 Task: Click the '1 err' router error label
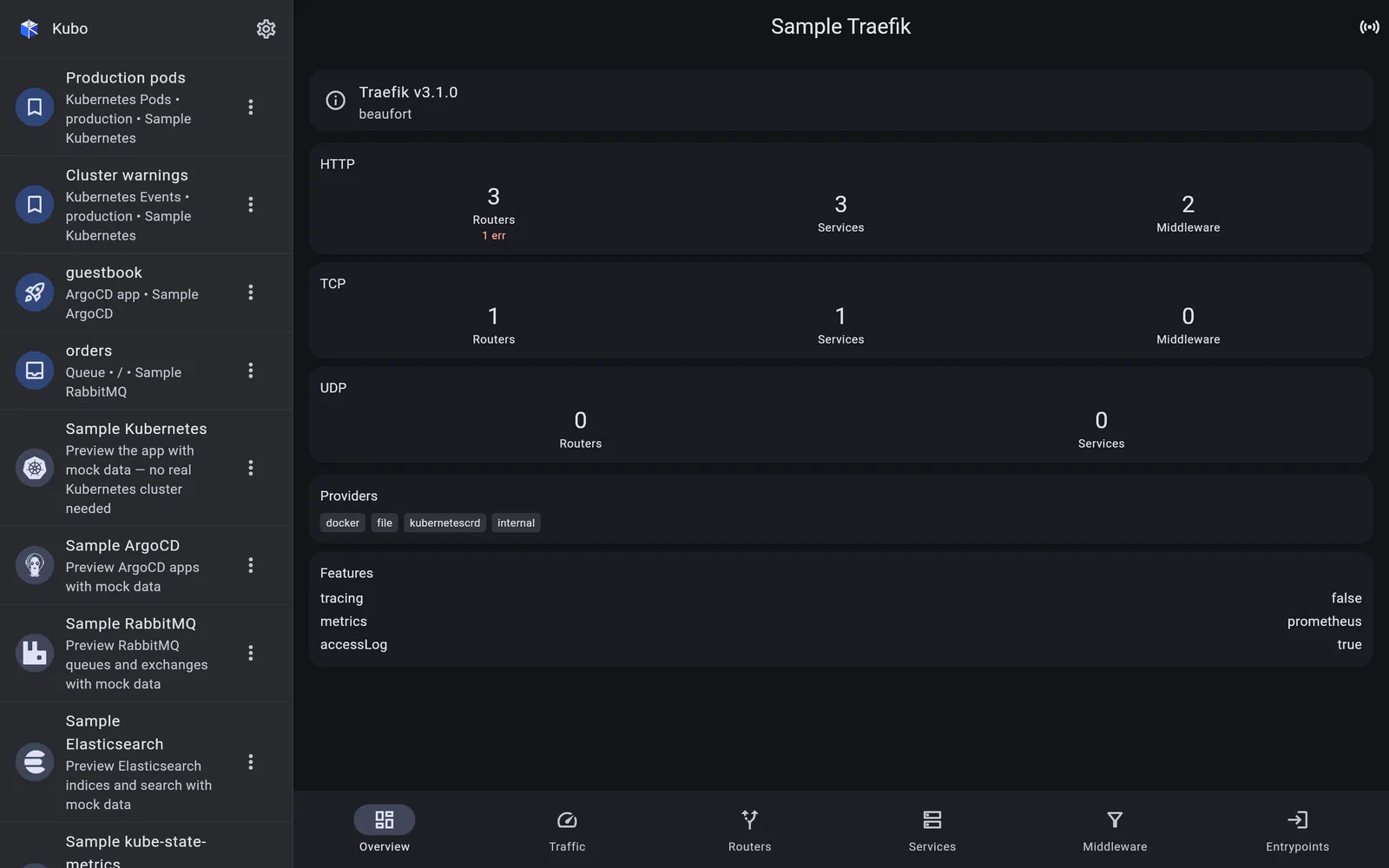(494, 235)
